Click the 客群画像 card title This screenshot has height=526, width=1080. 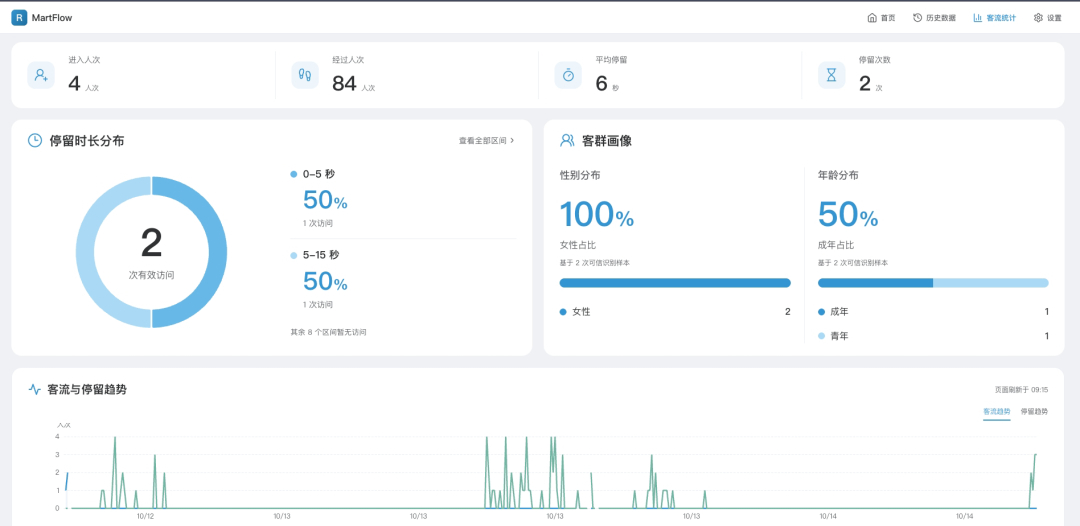[608, 141]
